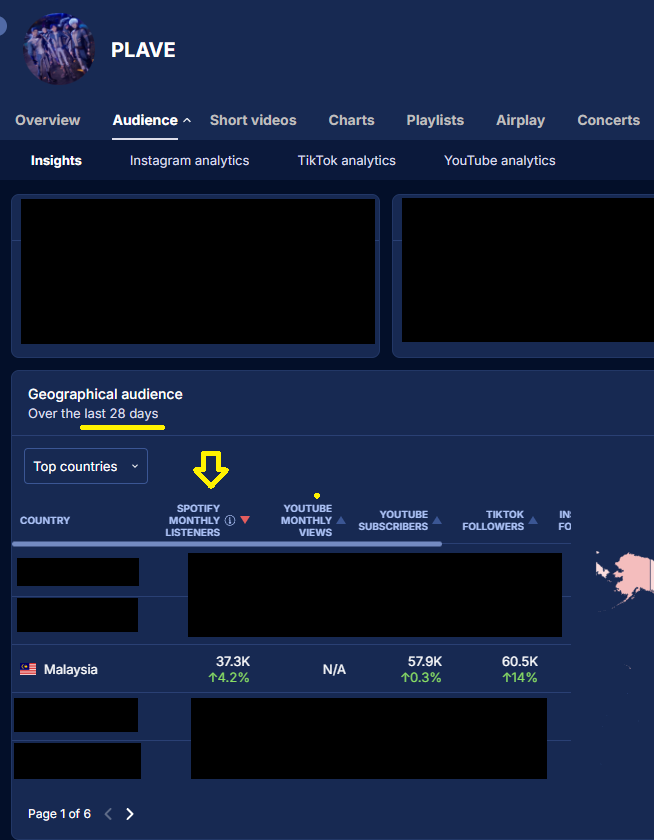Click the Over the last 28 days text
Image resolution: width=654 pixels, height=840 pixels.
click(93, 414)
